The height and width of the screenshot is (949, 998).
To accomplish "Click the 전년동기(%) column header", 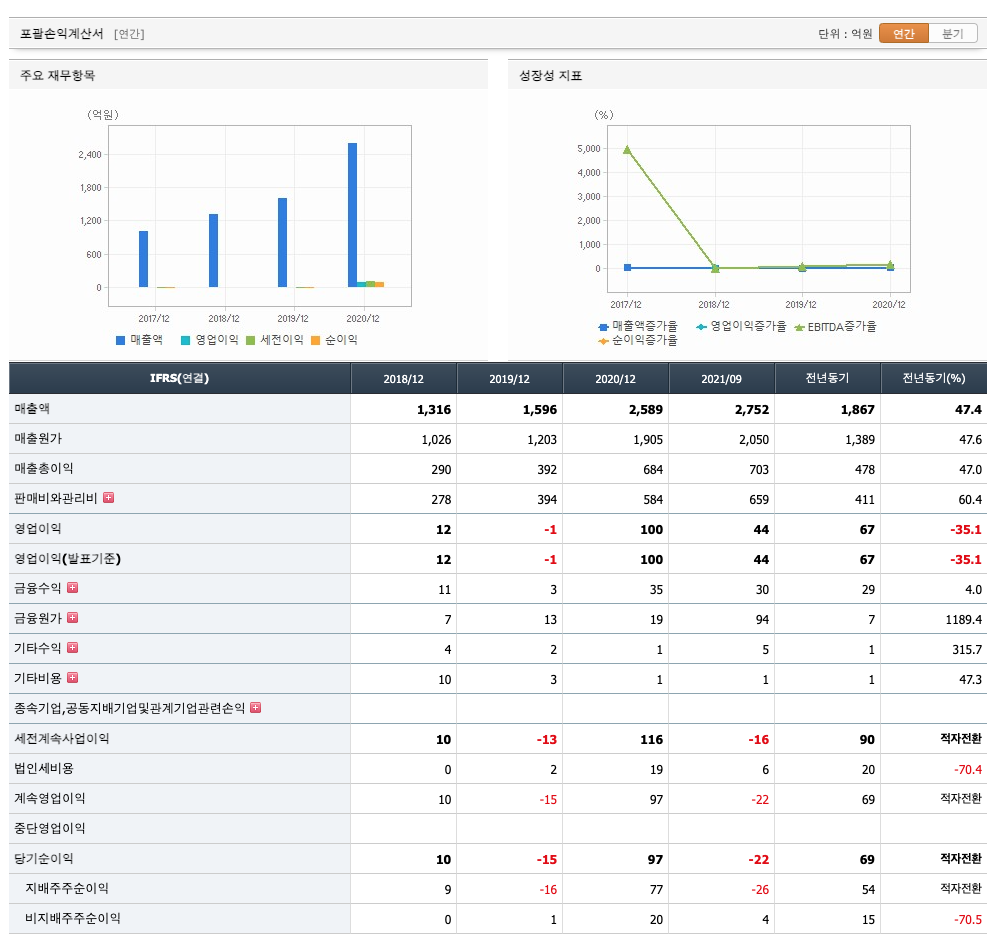I will 934,378.
